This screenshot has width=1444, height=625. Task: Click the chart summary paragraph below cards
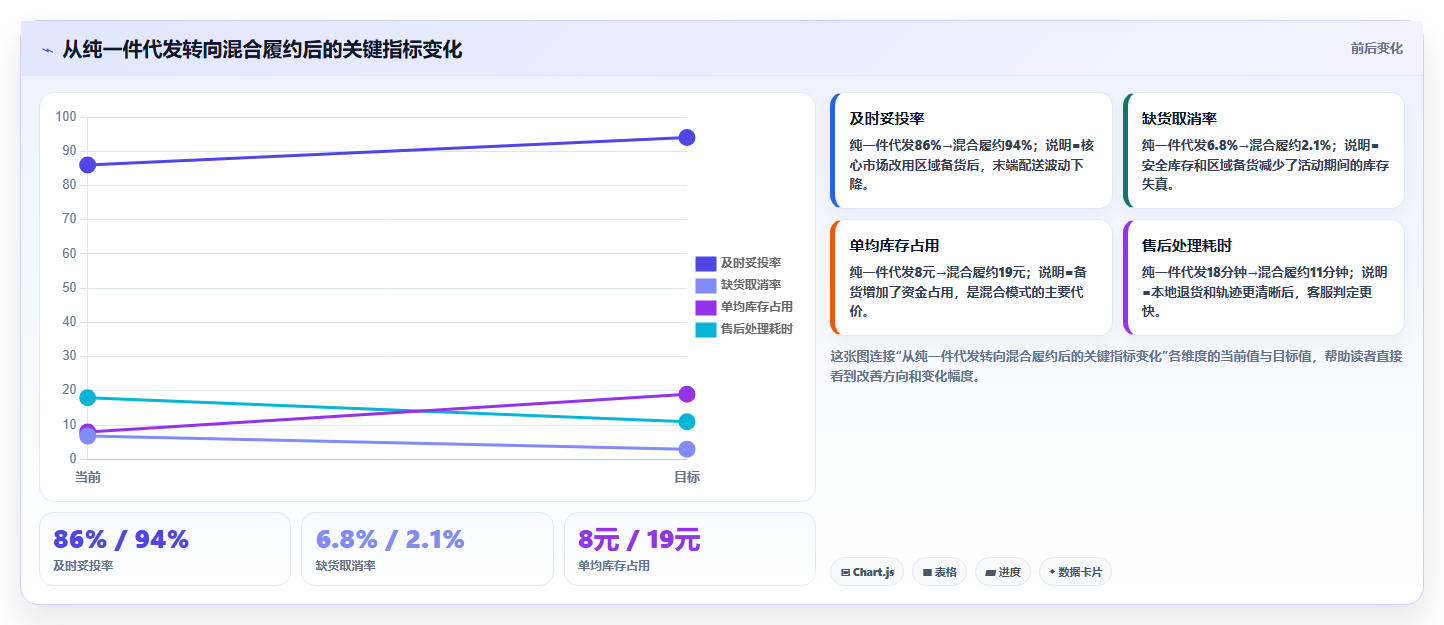(x=1116, y=366)
